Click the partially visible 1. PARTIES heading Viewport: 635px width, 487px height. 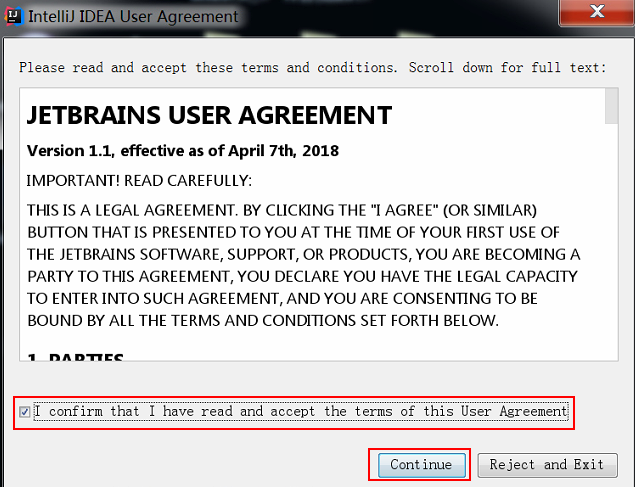pyautogui.click(x=75, y=356)
